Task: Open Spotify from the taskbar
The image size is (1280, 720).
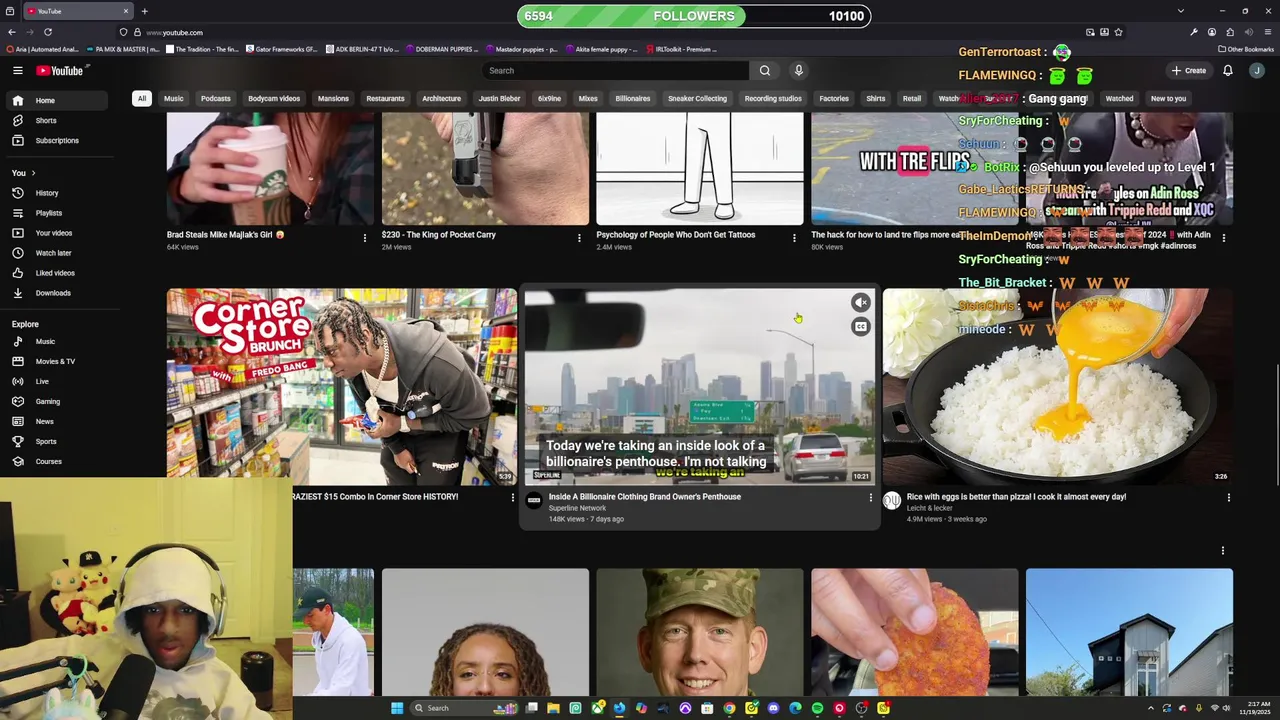Action: coord(817,708)
